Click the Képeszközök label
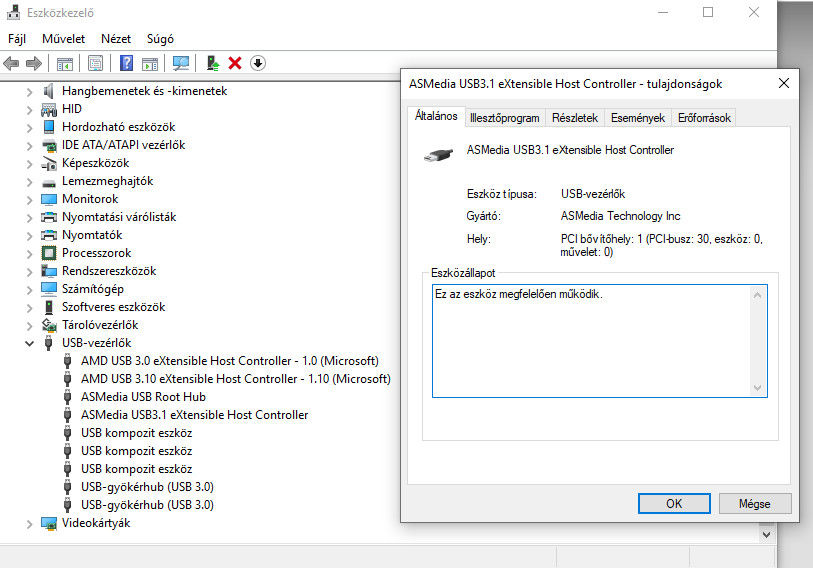This screenshot has height=568, width=813. pyautogui.click(x=95, y=163)
